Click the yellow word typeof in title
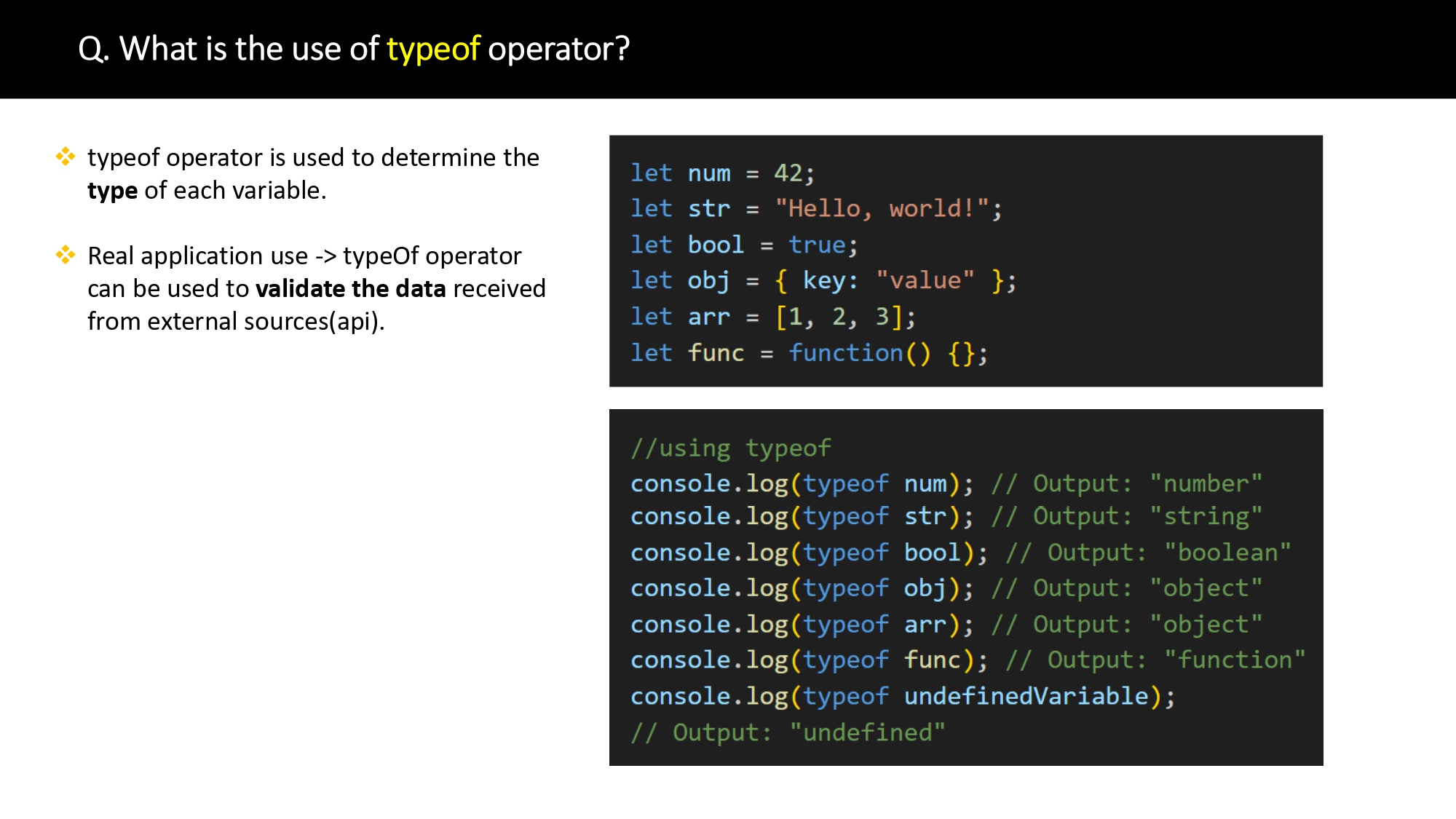The image size is (1456, 819). (432, 49)
